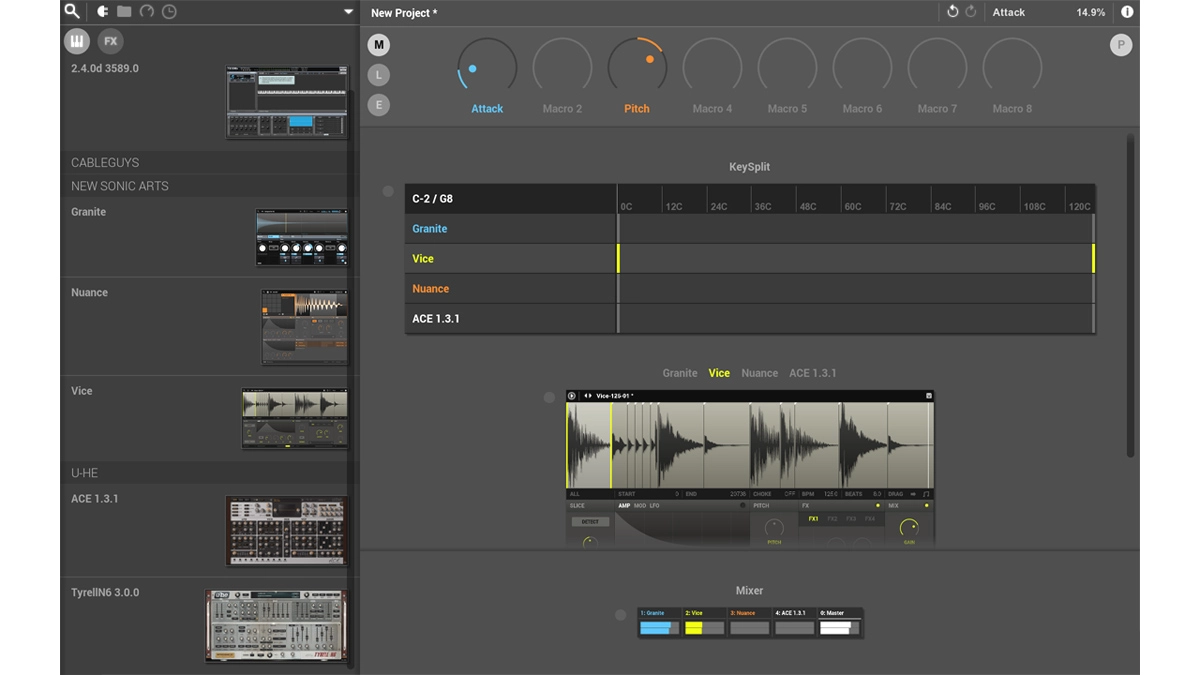This screenshot has width=1200, height=675.
Task: Click the main area vertical scrollbar
Action: pos(1131,296)
